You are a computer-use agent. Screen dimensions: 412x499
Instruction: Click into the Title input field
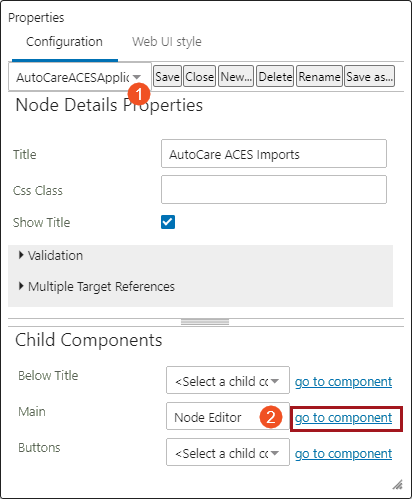click(274, 154)
